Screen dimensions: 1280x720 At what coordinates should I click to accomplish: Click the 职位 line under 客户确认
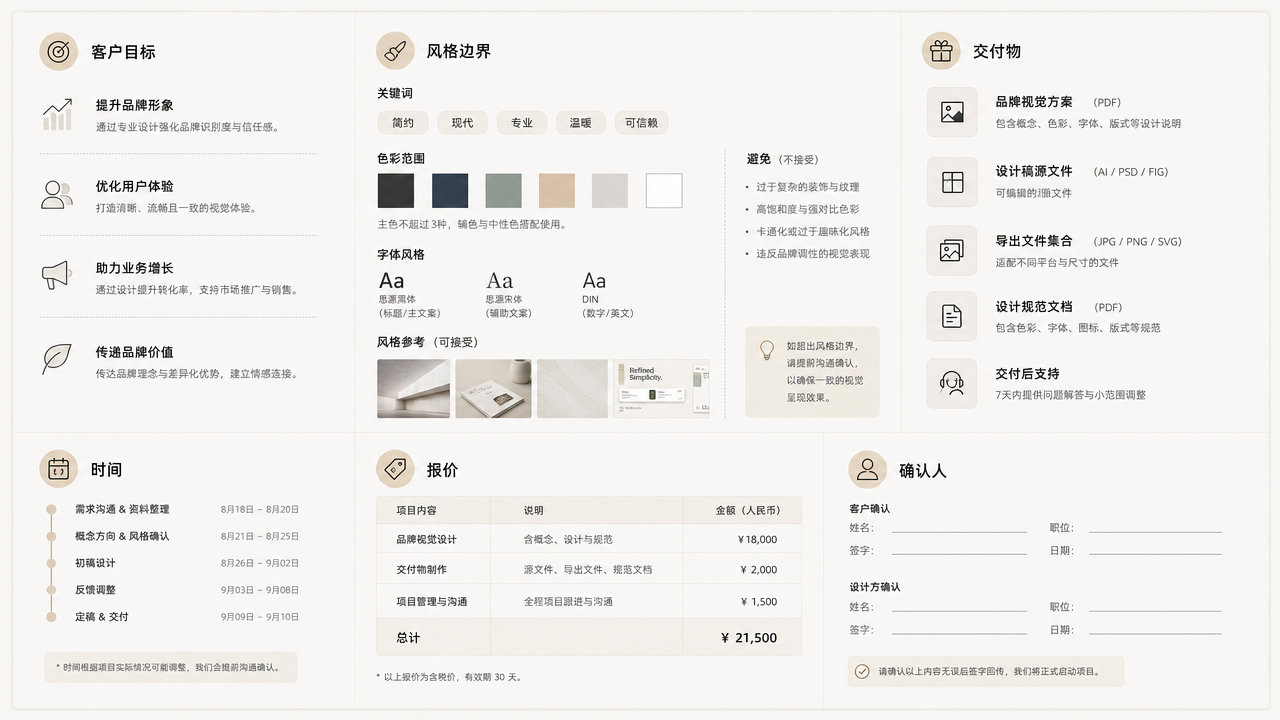tap(1155, 529)
